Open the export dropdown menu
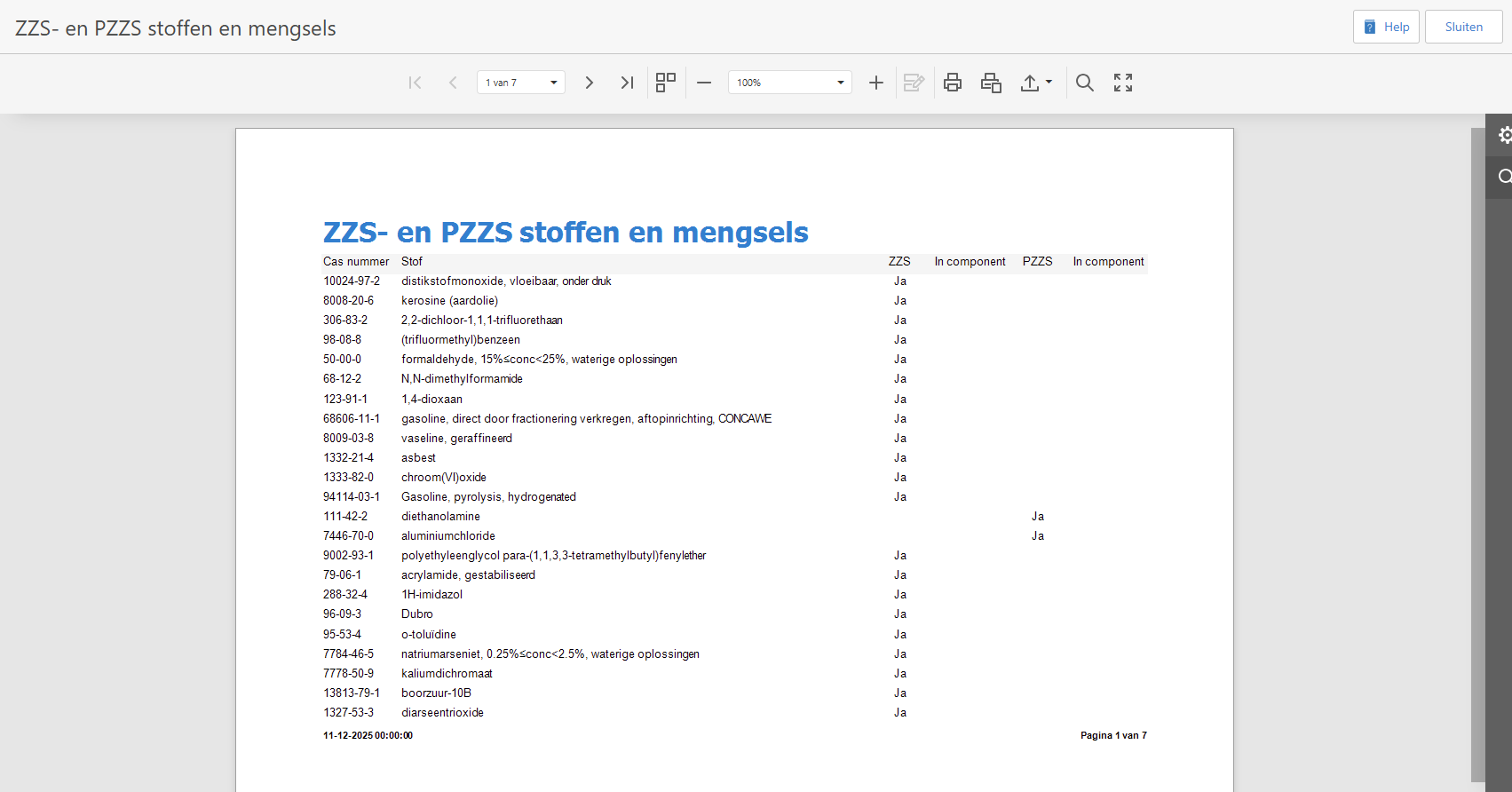Viewport: 1512px width, 792px height. pyautogui.click(x=1035, y=83)
